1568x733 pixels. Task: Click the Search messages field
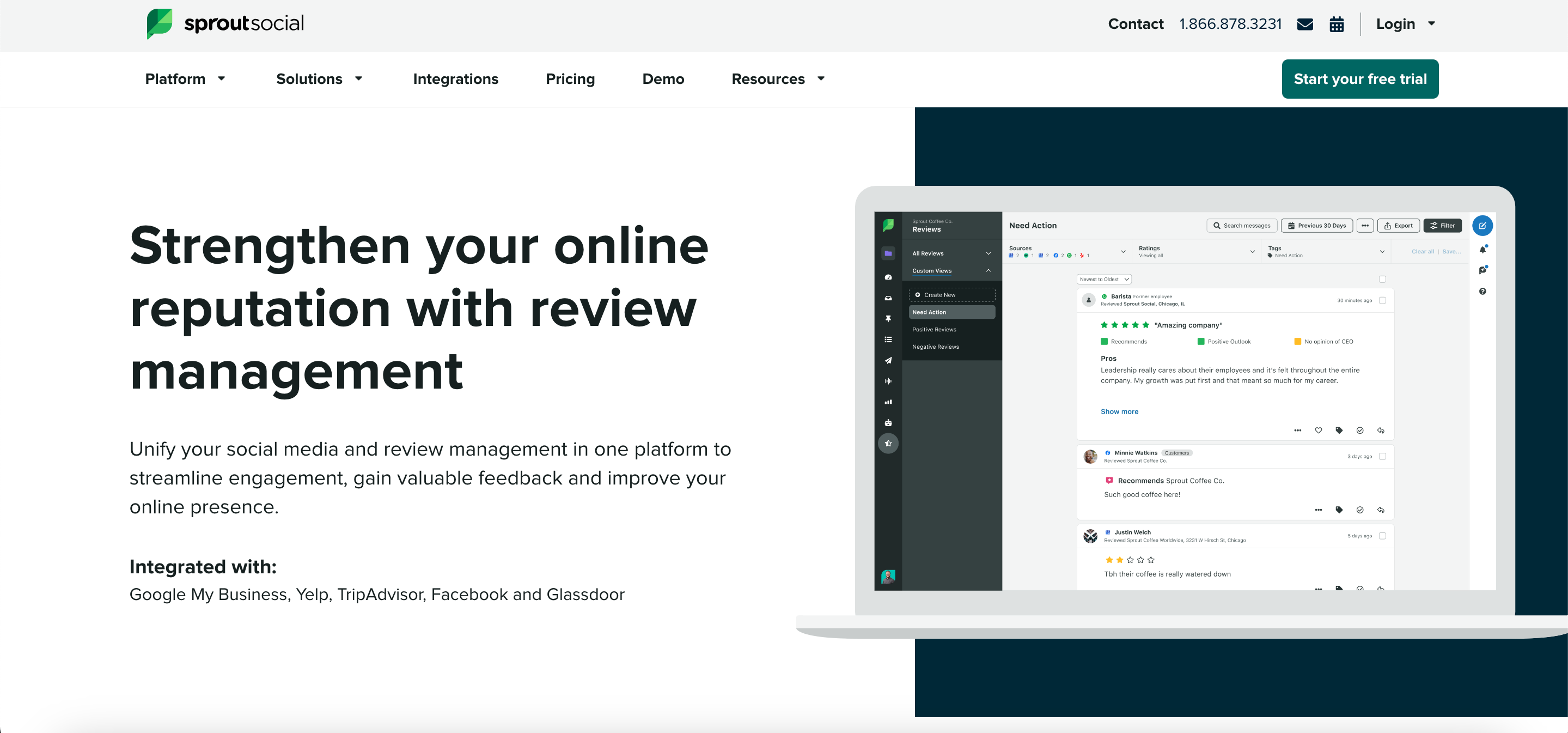1241,226
